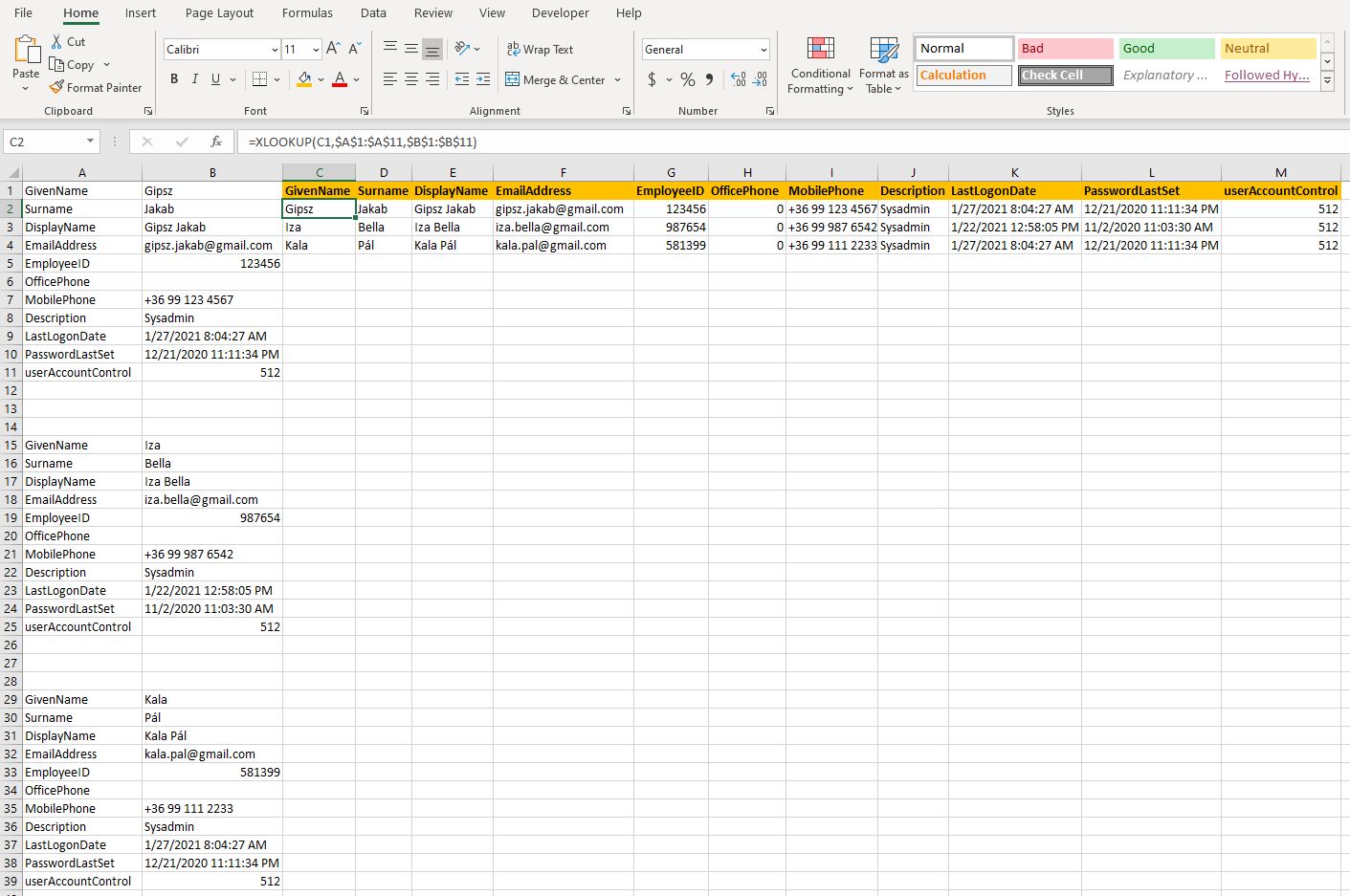Set middle vertical alignment
Image resolution: width=1350 pixels, height=896 pixels.
coord(411,49)
